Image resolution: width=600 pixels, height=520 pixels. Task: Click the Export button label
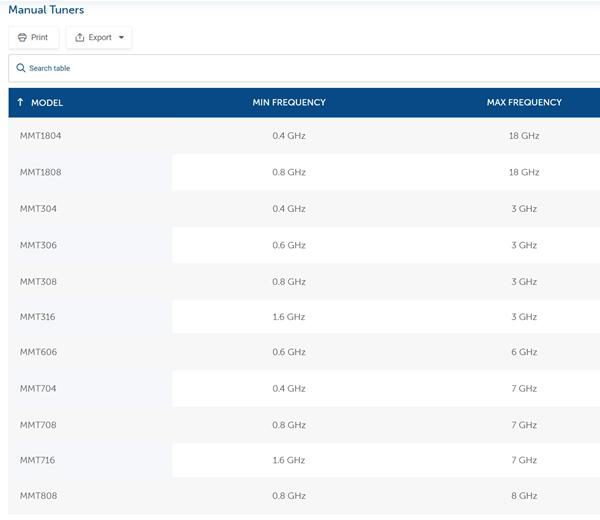coord(100,37)
